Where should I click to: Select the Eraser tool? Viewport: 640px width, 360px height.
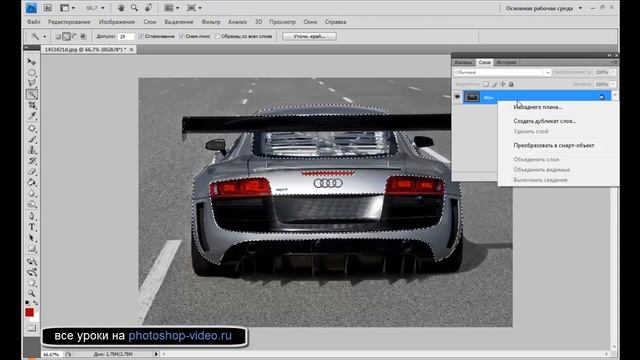click(31, 172)
